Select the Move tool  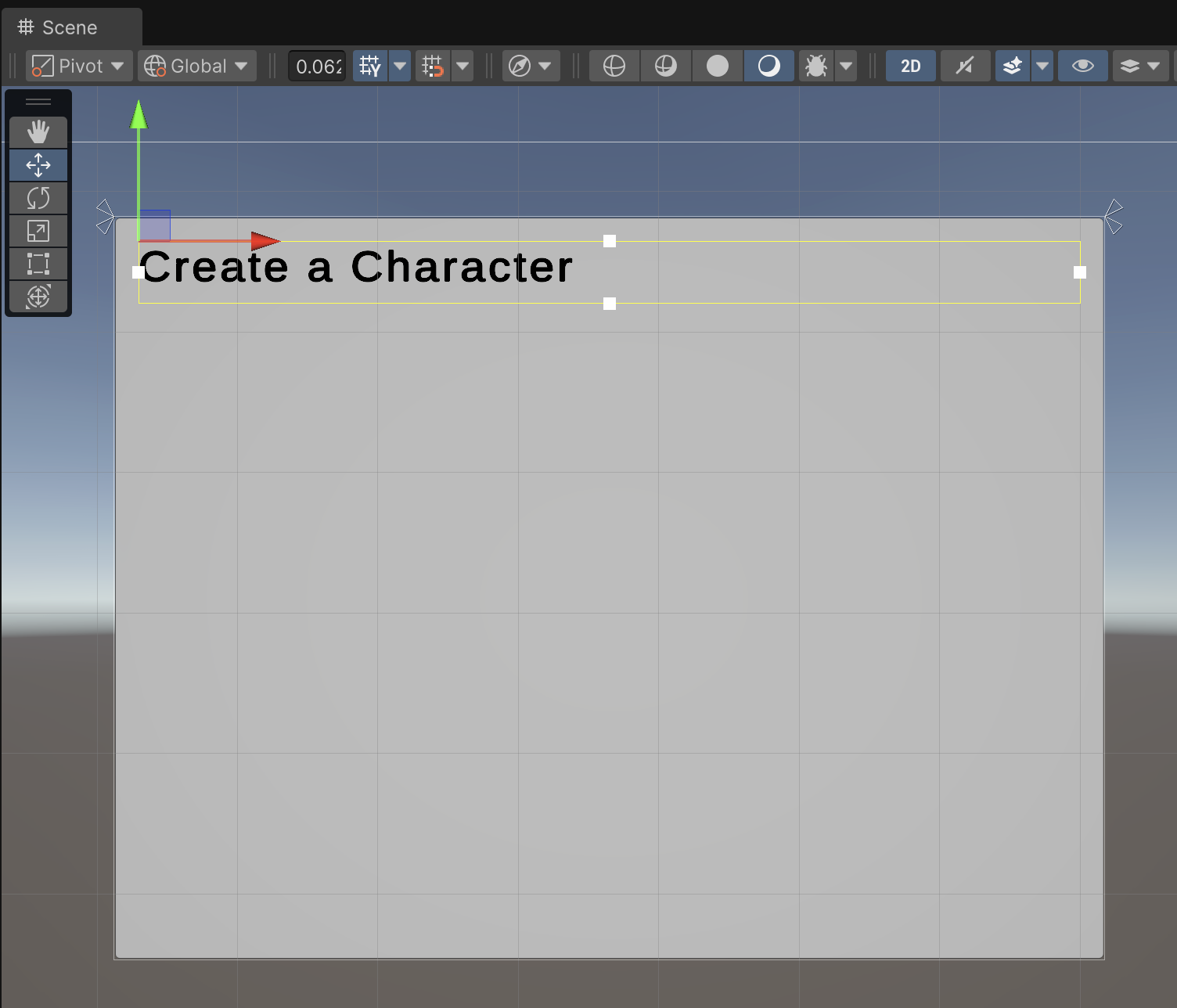38,165
